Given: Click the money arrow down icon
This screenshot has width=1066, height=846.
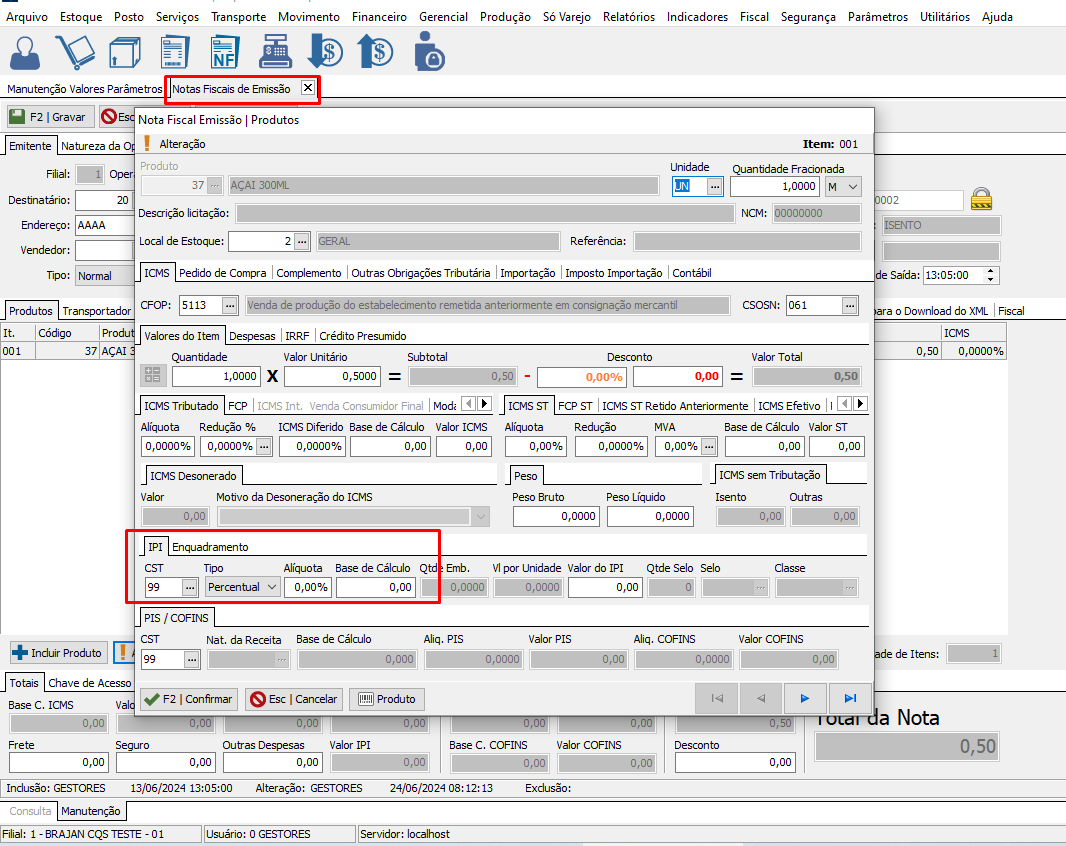Looking at the screenshot, I should click(x=325, y=52).
